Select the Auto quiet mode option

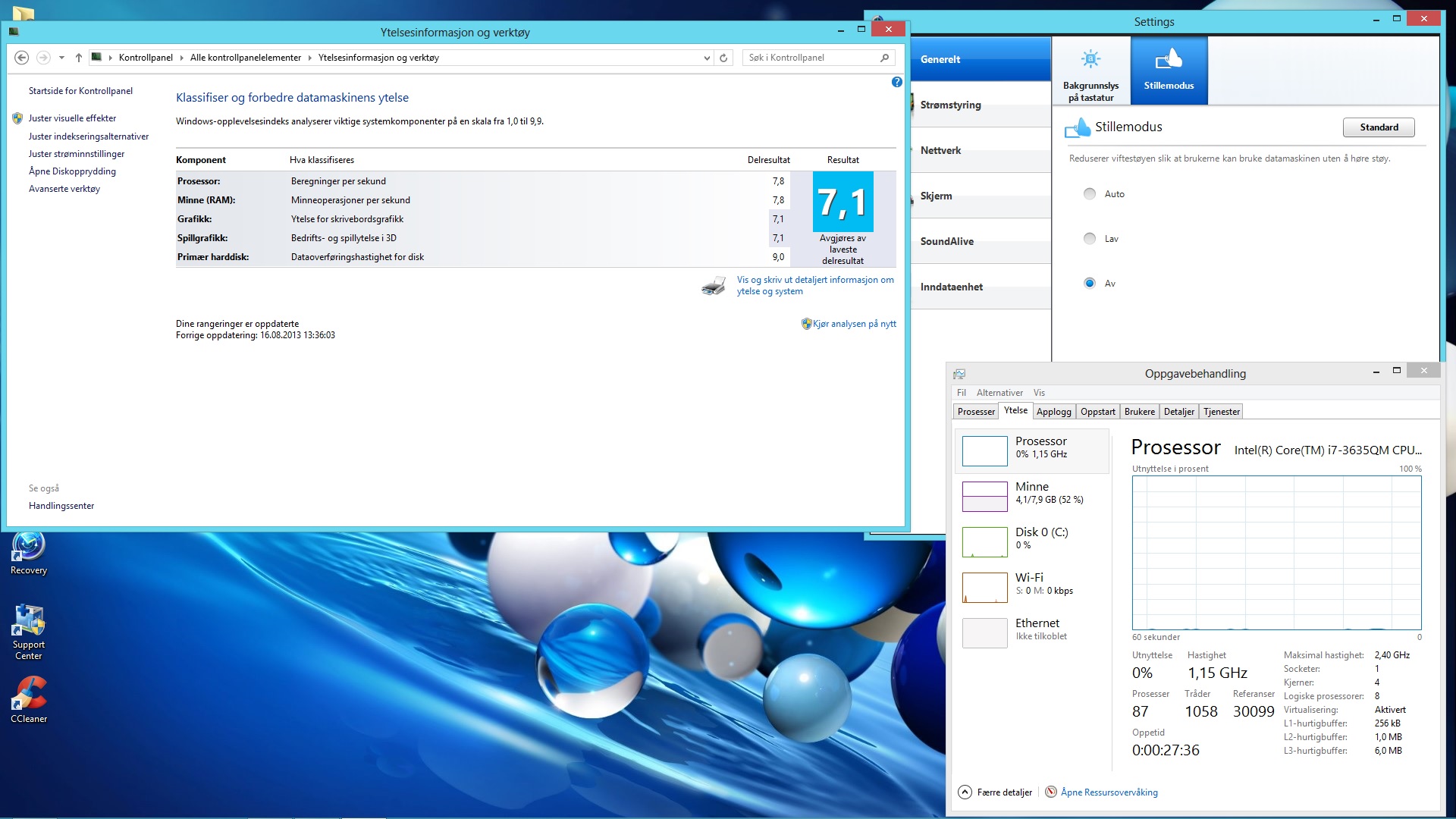click(x=1090, y=193)
